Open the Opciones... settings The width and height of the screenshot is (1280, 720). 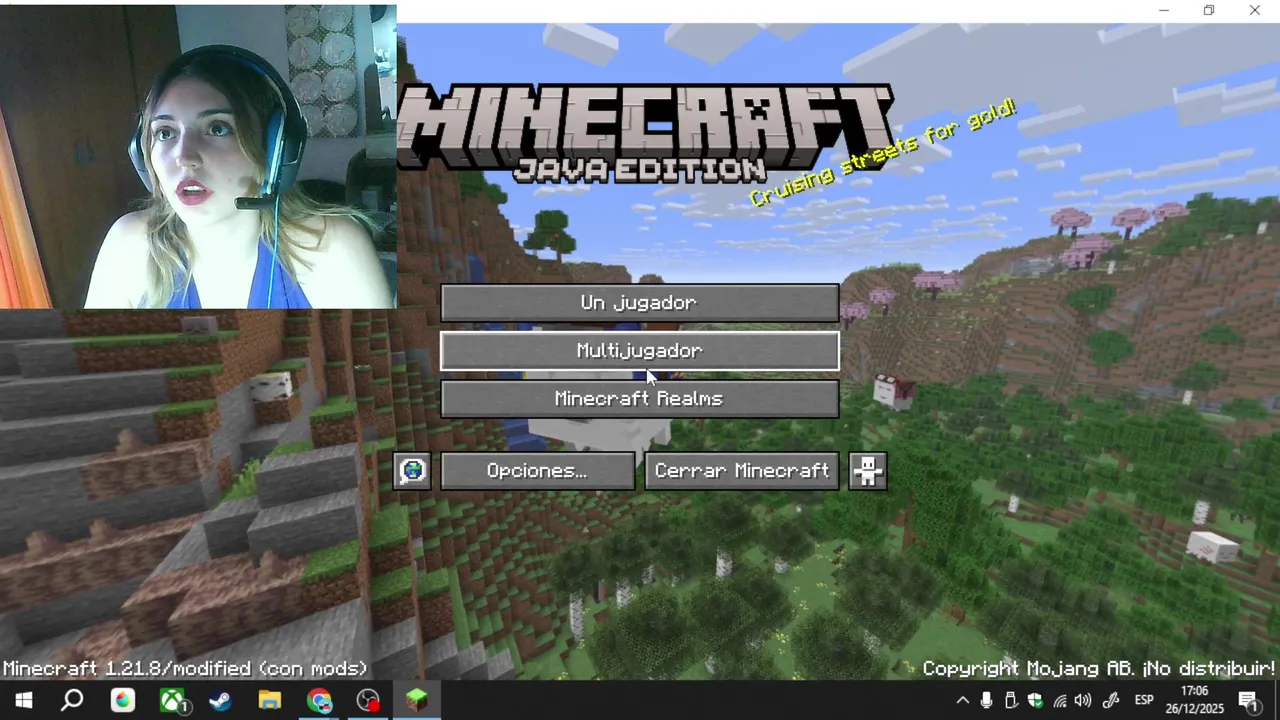pyautogui.click(x=538, y=471)
